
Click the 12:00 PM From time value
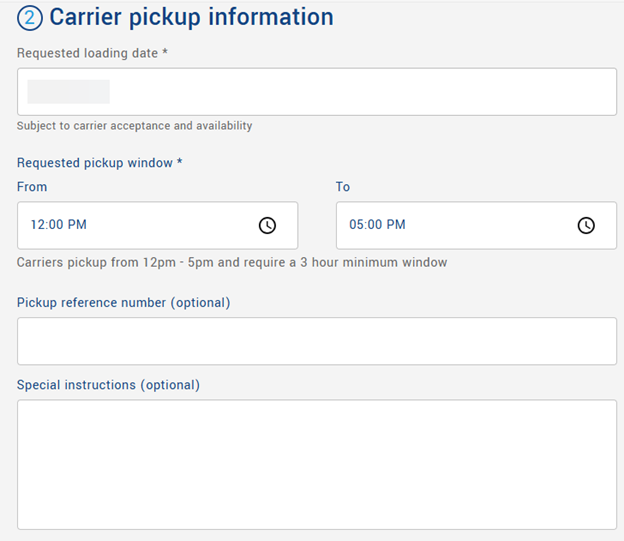coord(59,225)
